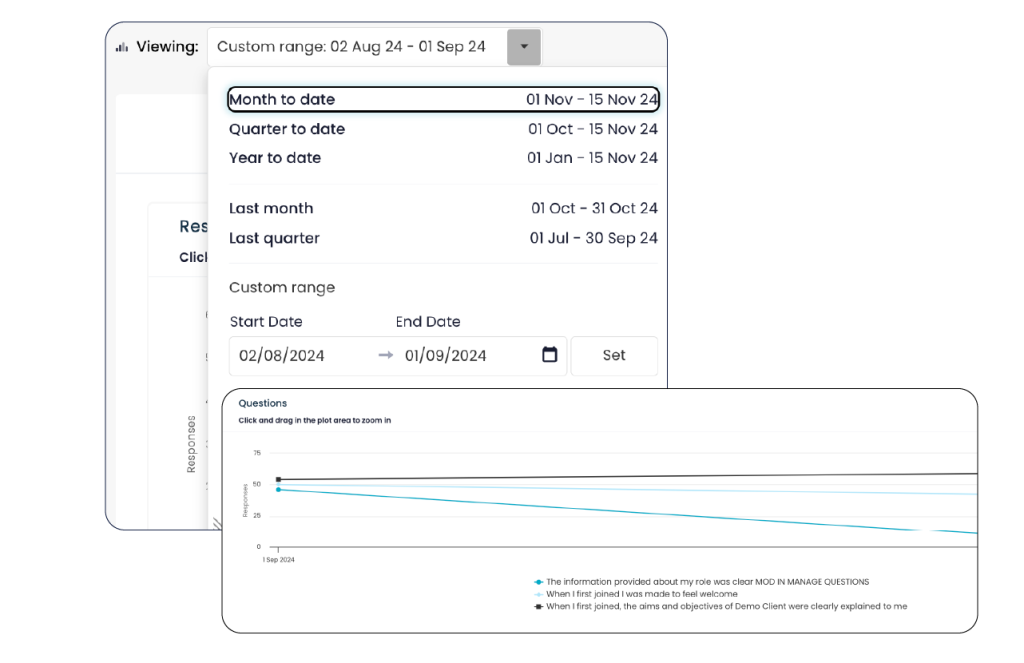Select Last quarter option
Screen dimensions: 1024x663
(443, 238)
